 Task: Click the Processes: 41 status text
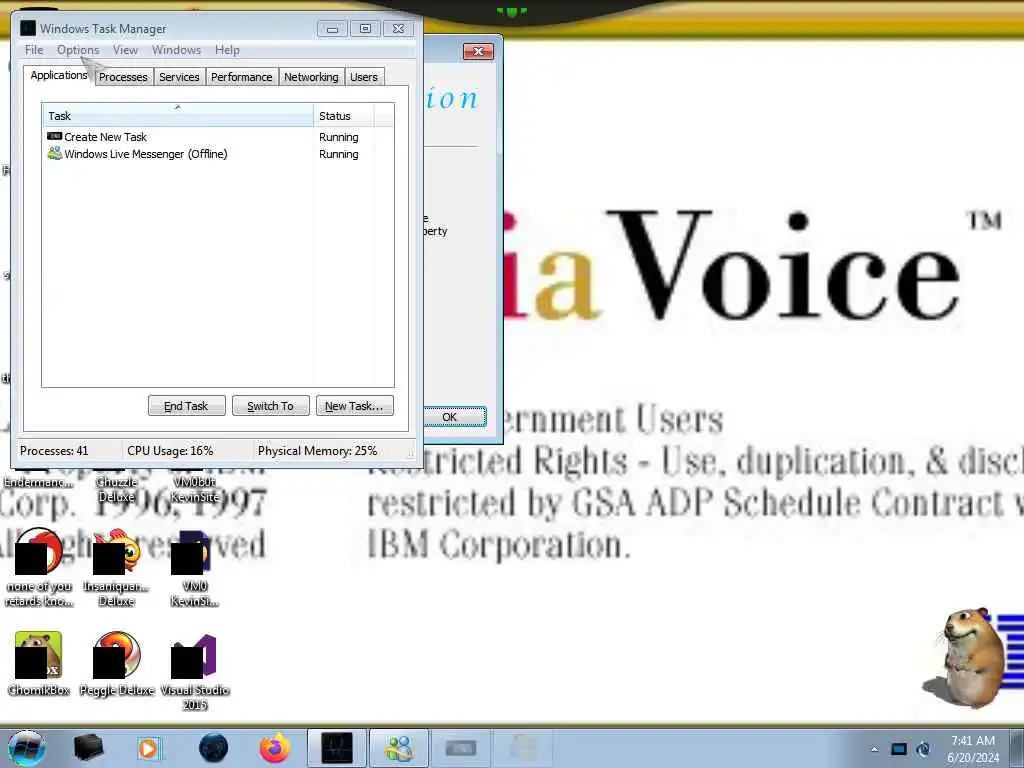[x=54, y=451]
